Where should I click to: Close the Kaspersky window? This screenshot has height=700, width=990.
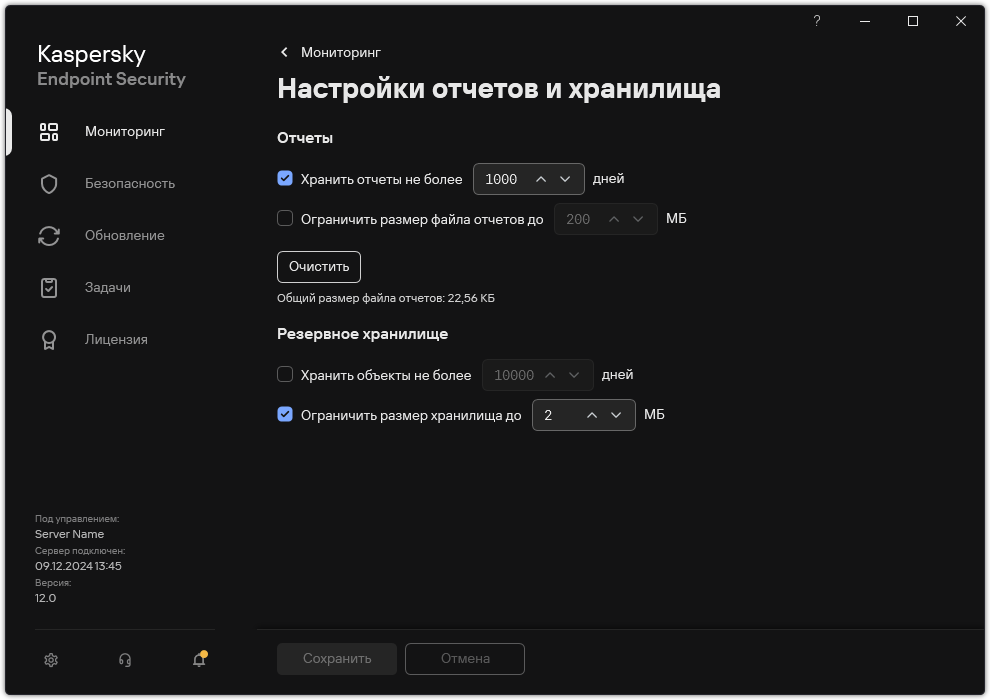pos(961,21)
